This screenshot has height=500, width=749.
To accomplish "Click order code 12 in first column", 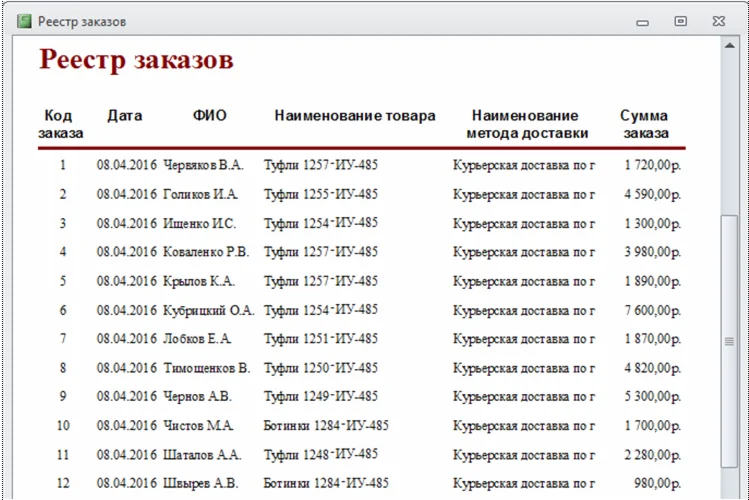I will (63, 483).
